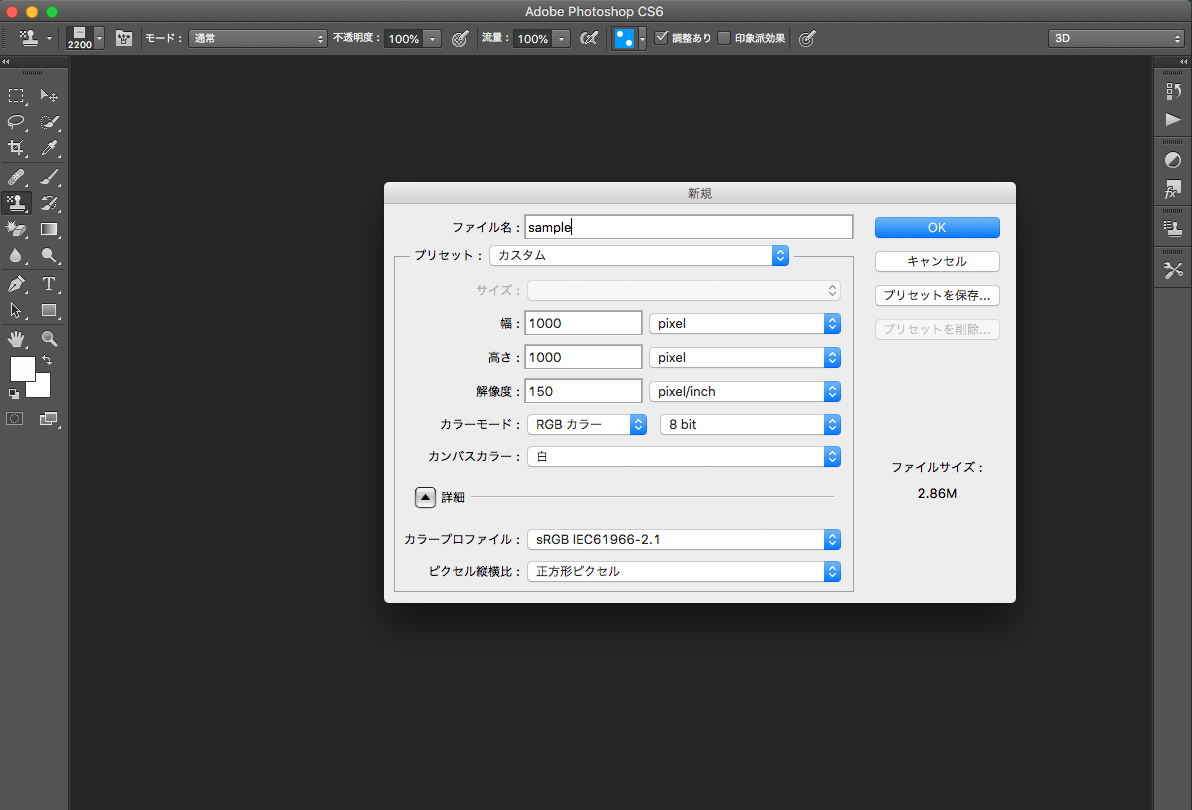Open the 流量 slider dropdown arrow
Image resolution: width=1192 pixels, height=810 pixels.
pos(562,39)
